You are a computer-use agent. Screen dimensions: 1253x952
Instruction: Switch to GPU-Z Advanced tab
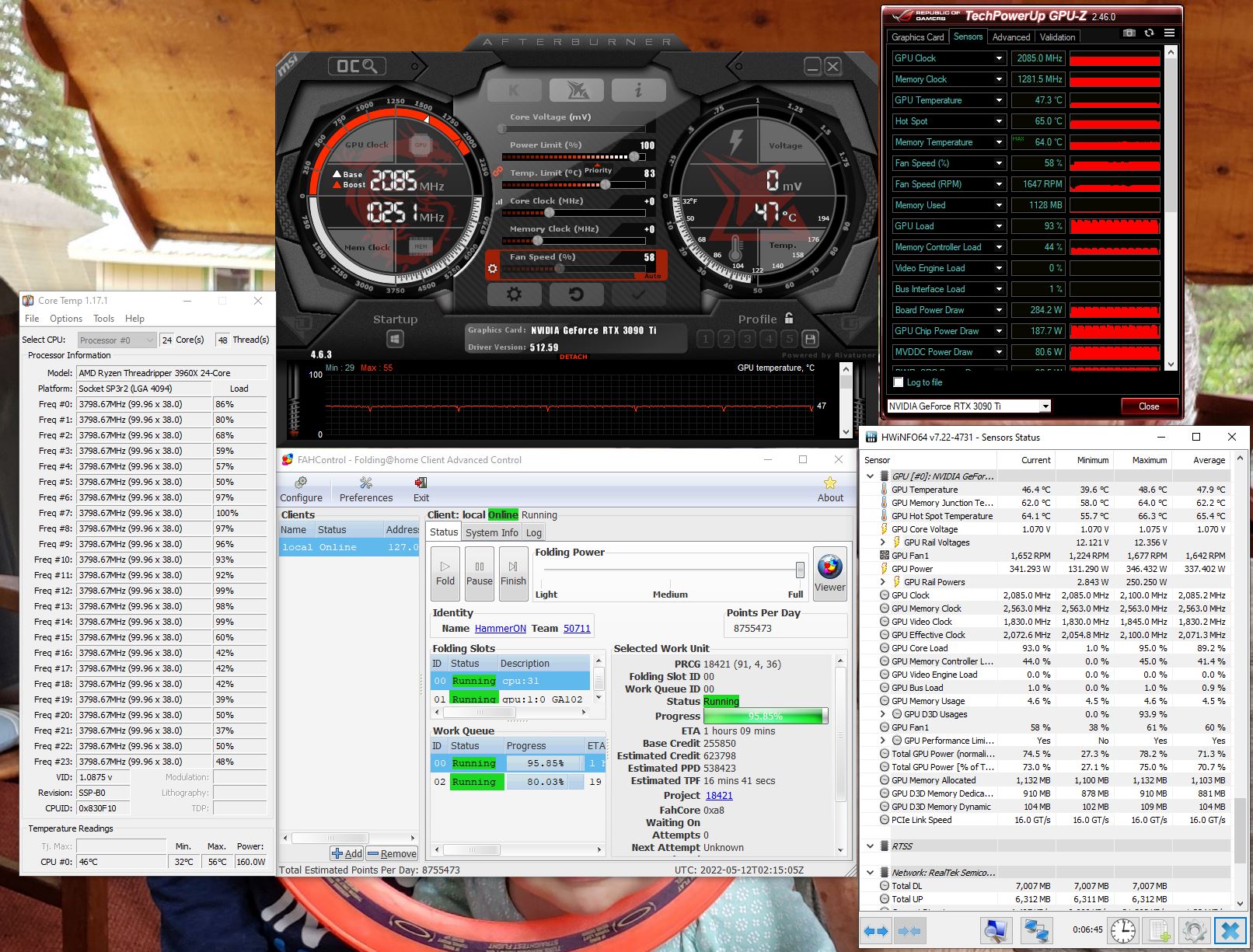(1011, 37)
